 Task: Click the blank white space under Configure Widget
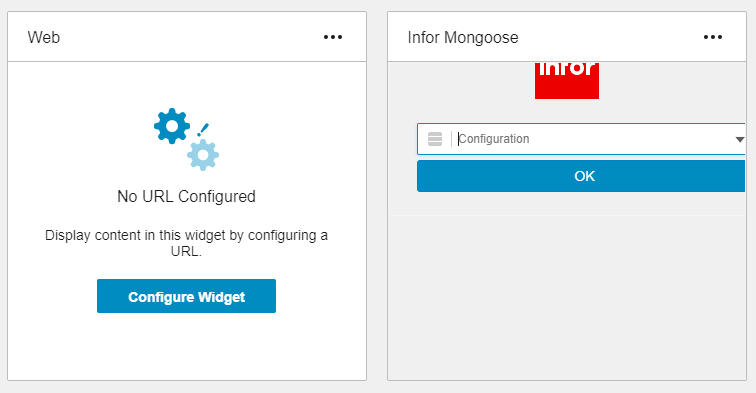187,346
